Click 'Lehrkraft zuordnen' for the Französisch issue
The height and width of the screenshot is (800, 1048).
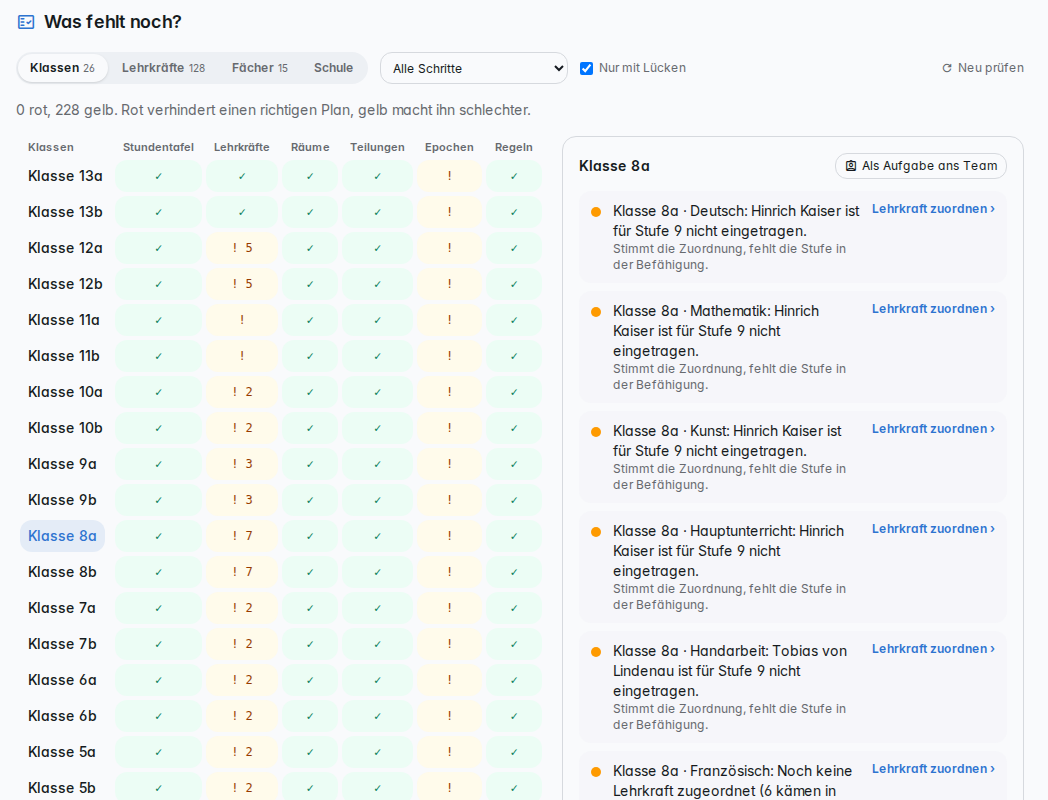click(x=933, y=769)
